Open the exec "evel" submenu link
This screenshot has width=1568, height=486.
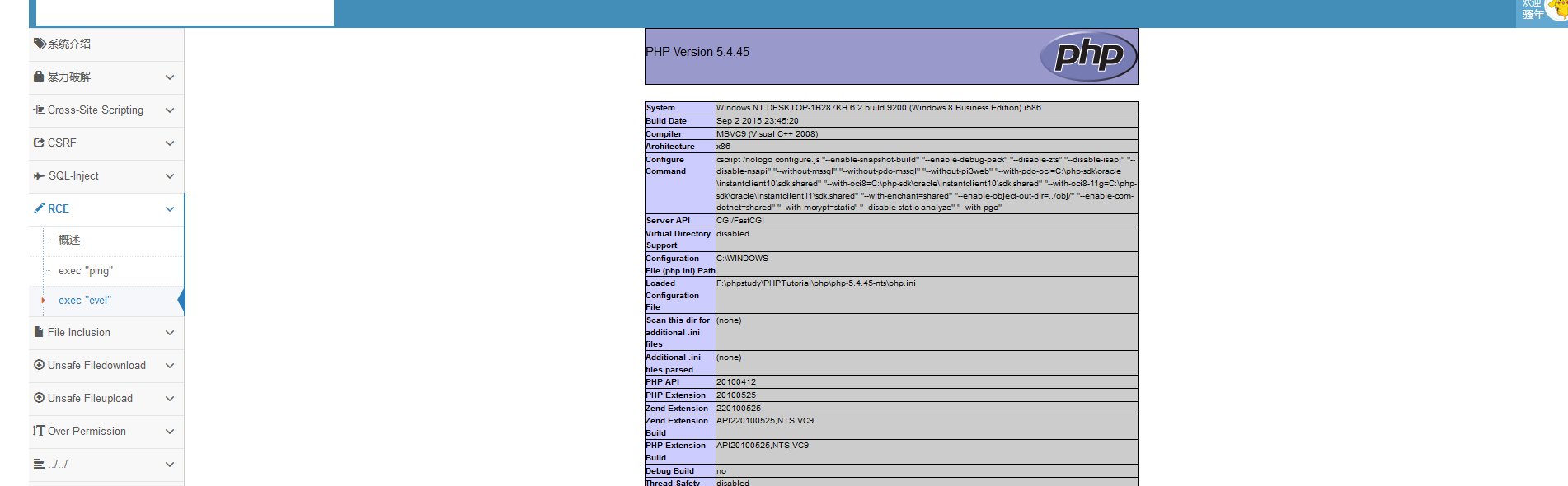106,301
